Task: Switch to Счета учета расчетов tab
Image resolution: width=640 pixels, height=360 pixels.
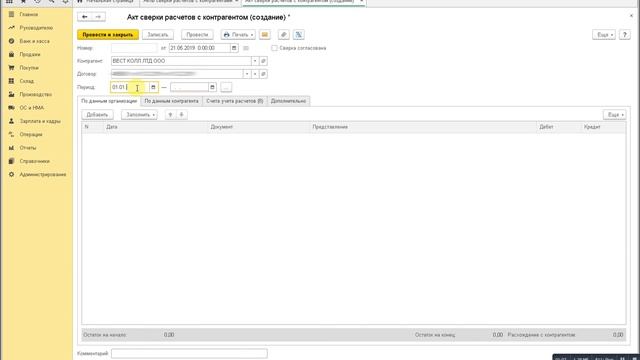Action: click(x=235, y=101)
